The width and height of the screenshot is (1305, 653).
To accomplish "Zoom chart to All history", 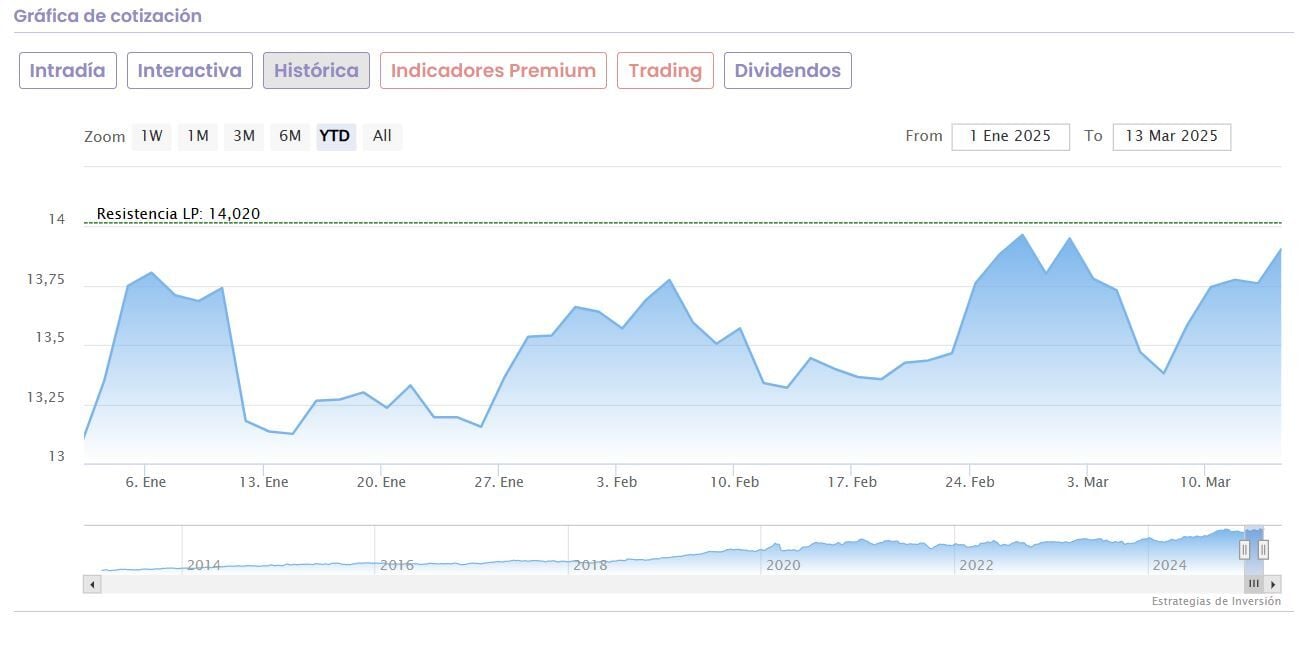I will pyautogui.click(x=382, y=136).
